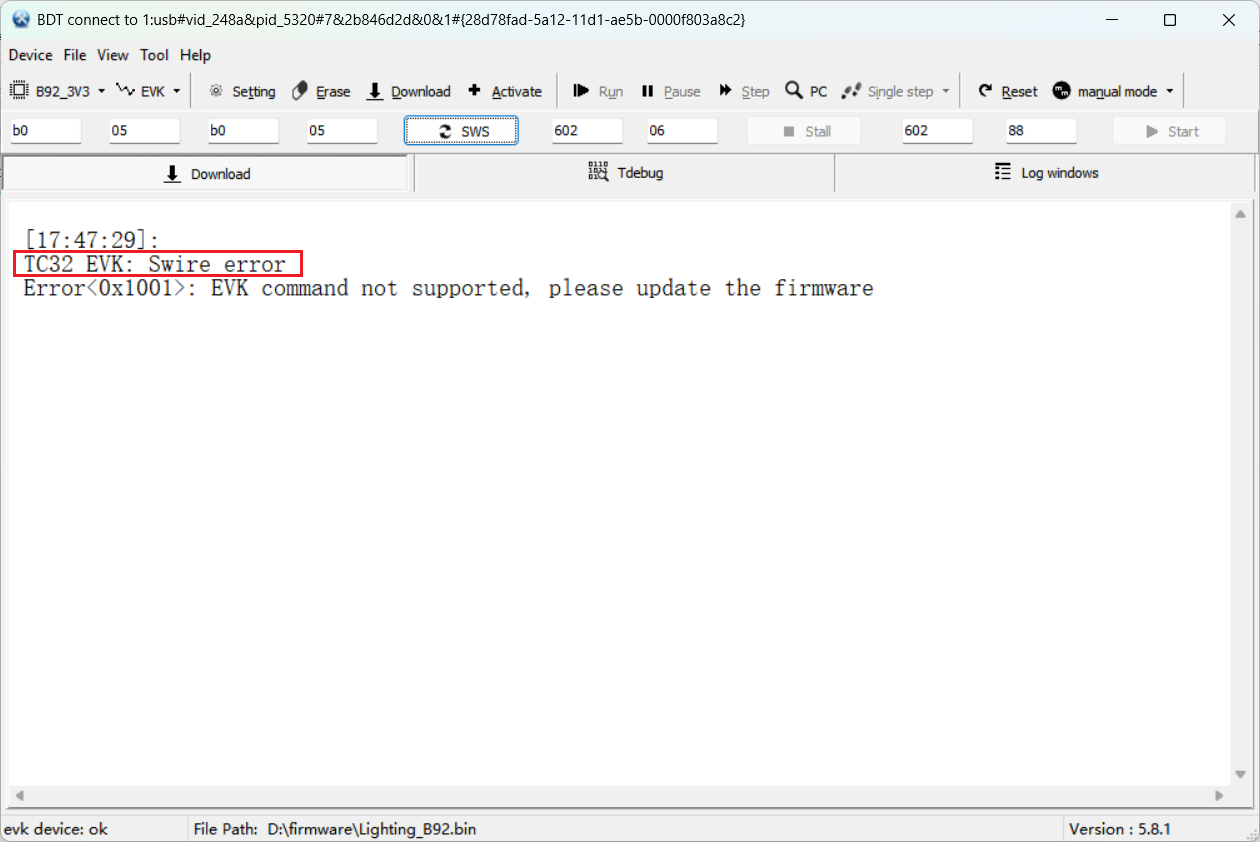The width and height of the screenshot is (1260, 842).
Task: Focus the first 05 input field
Action: (x=144, y=131)
